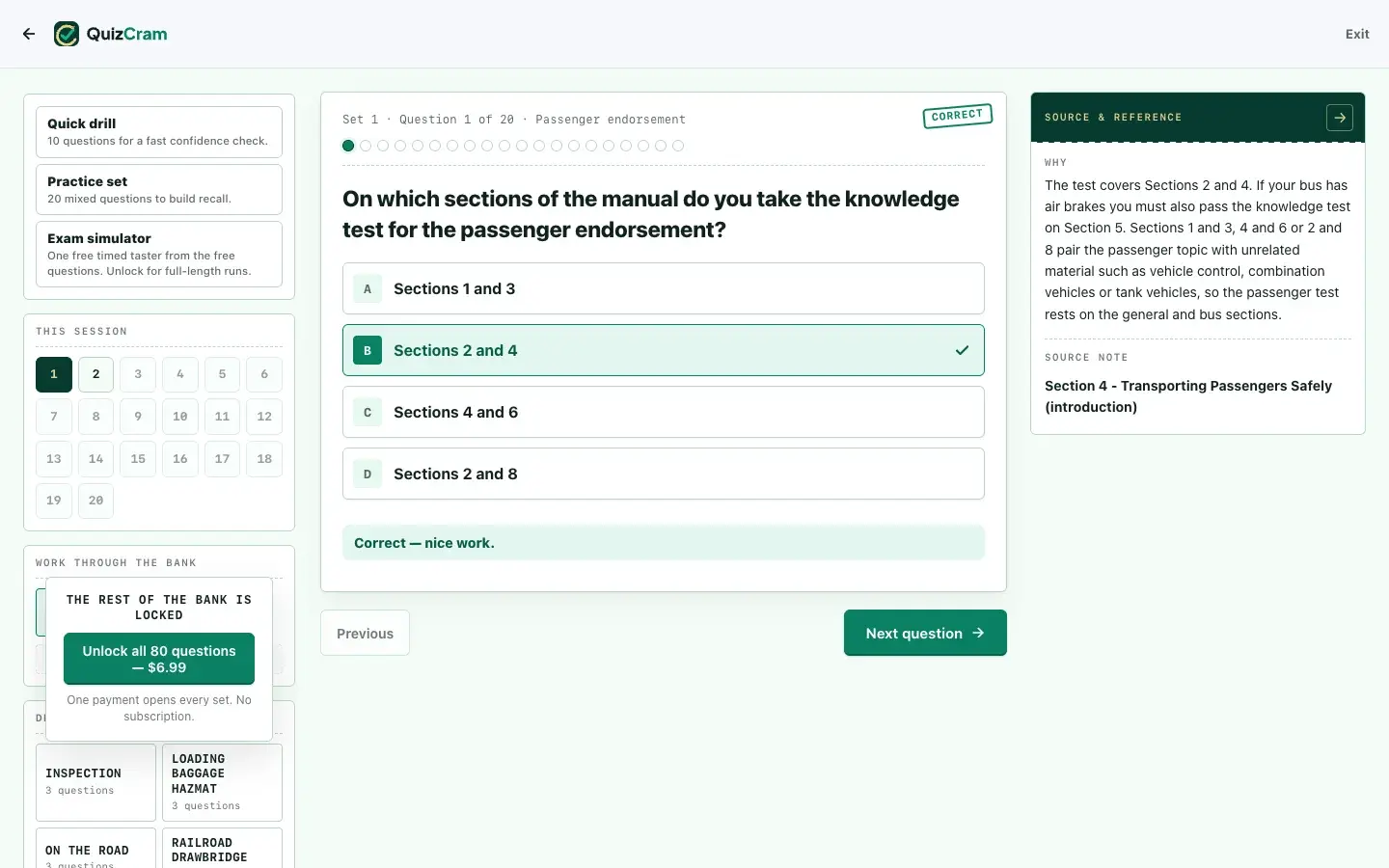Open question 6 in session grid
This screenshot has width=1389, height=868.
click(x=264, y=374)
